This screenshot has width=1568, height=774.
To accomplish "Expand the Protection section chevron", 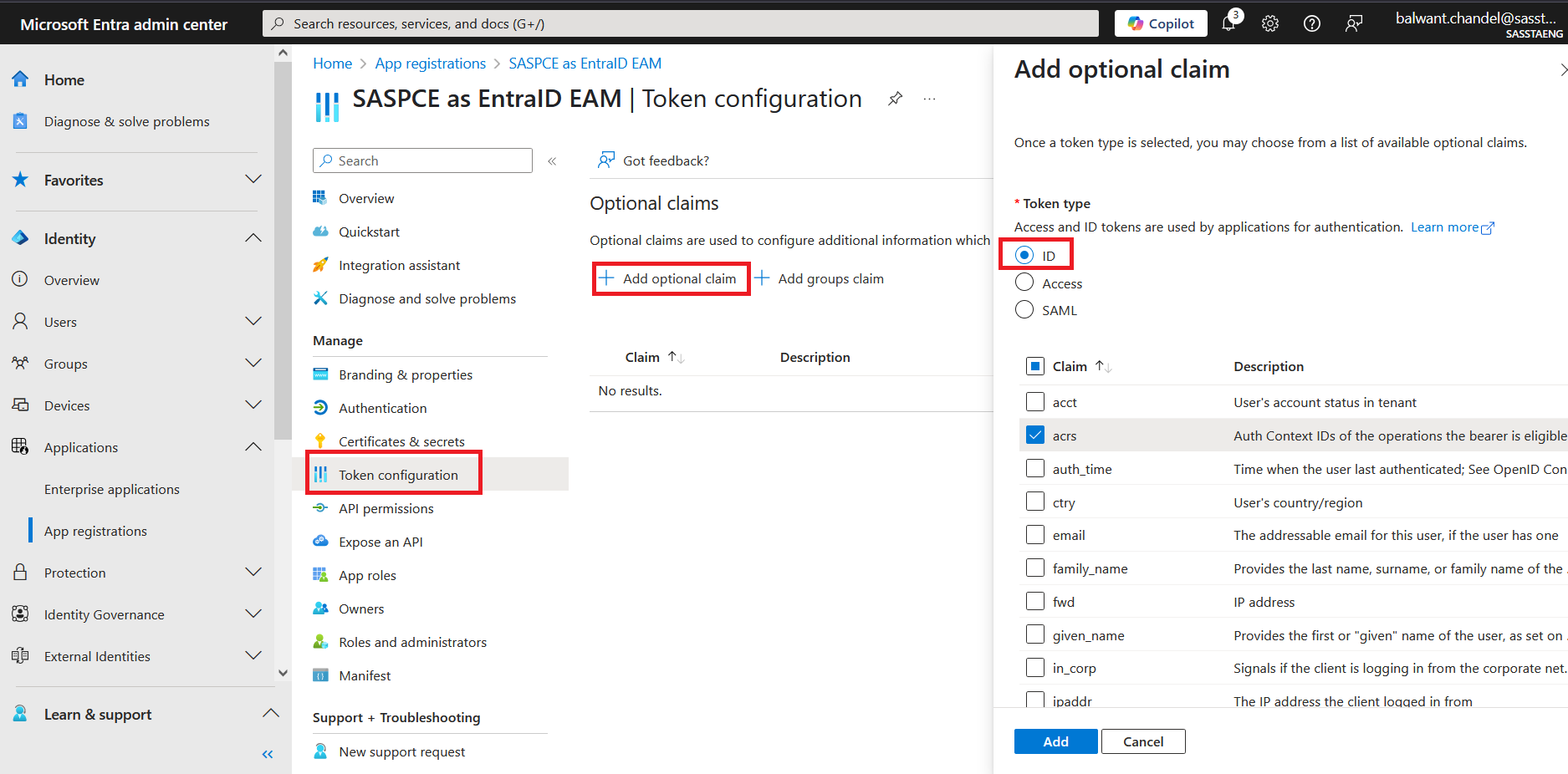I will pos(253,573).
